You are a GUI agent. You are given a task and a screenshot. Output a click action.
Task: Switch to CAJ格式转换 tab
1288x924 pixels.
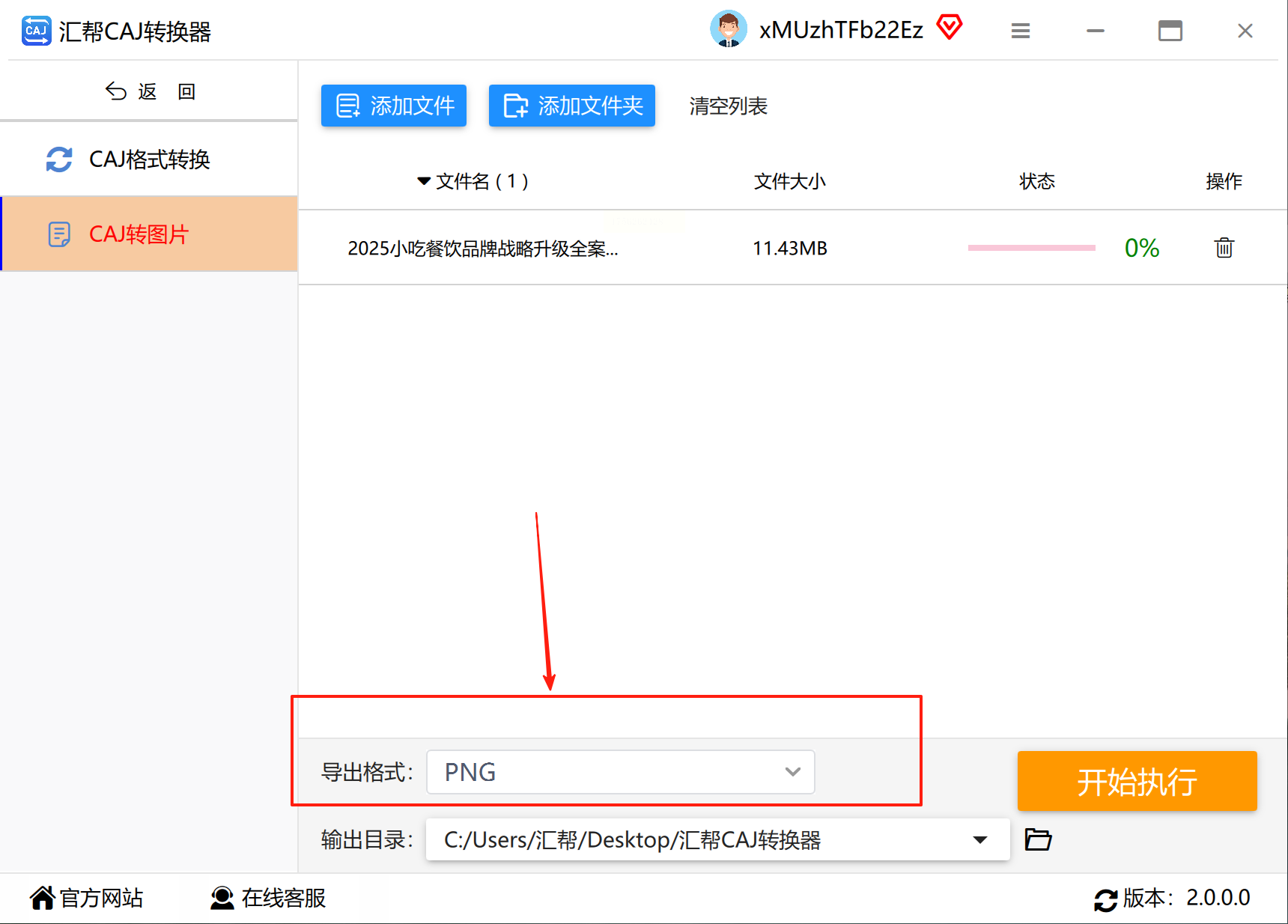149,159
